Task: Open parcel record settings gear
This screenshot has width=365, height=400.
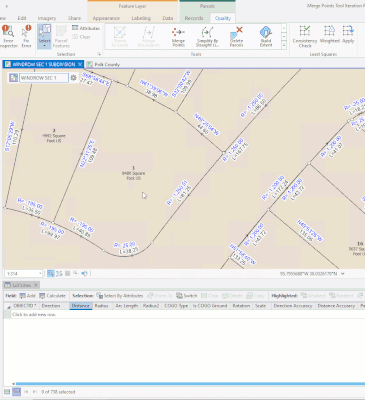Action: 73,78
